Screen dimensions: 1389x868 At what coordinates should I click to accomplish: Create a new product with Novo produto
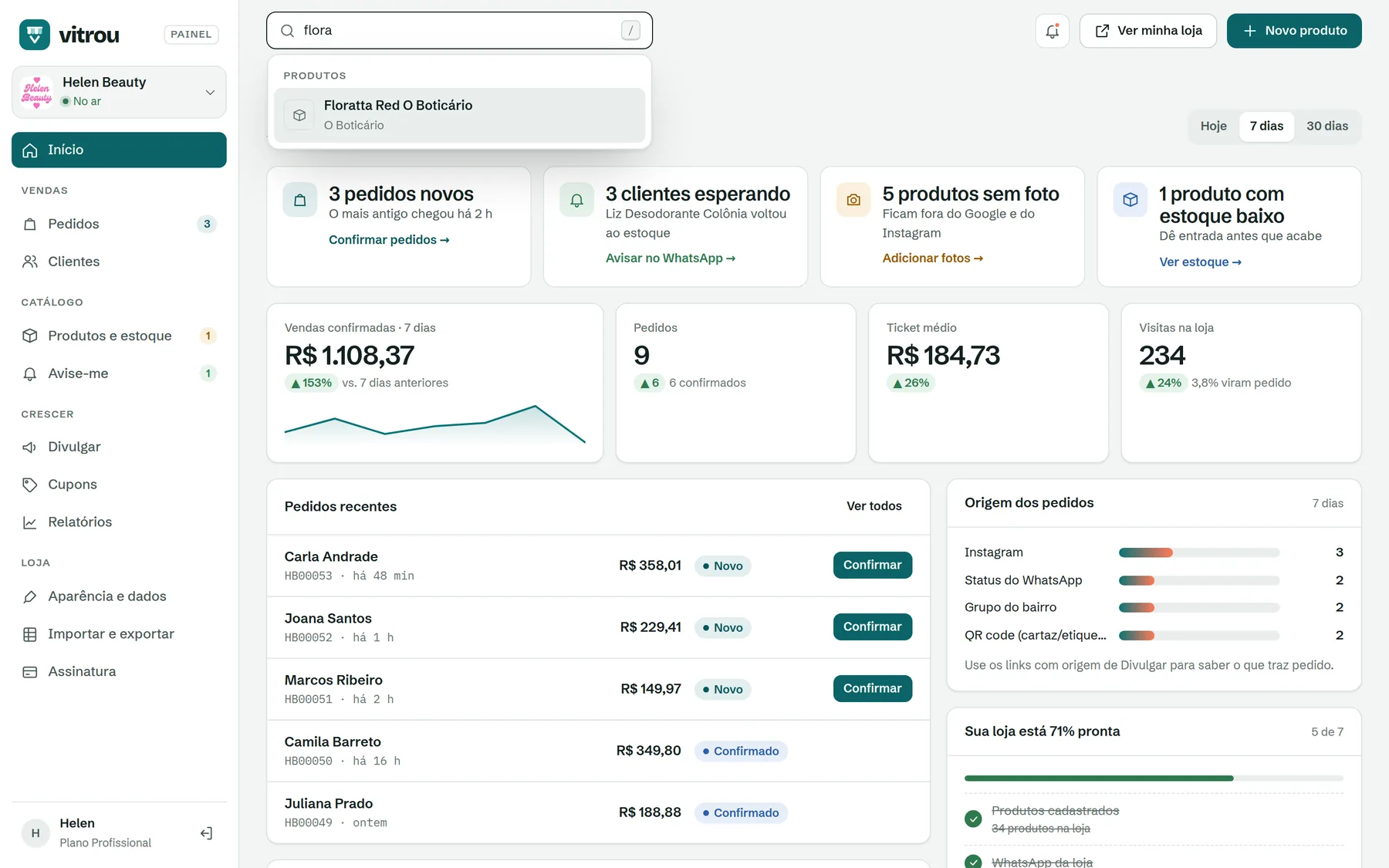(x=1294, y=31)
